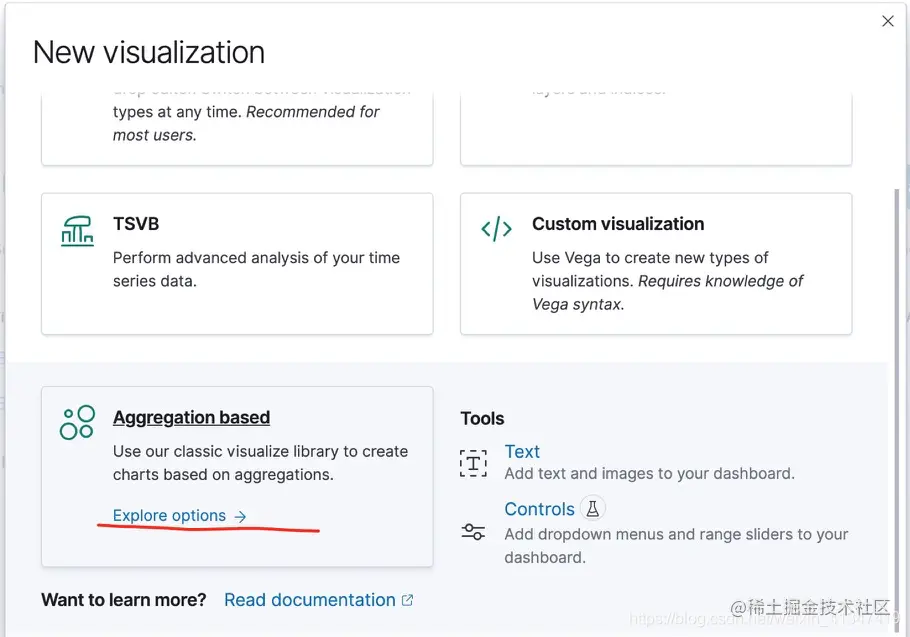Select the Aggregation based heading
This screenshot has height=637, width=910.
191,418
